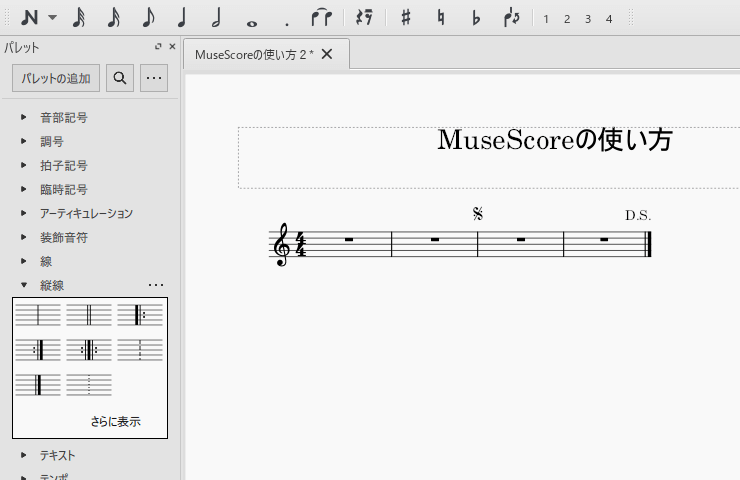Select dashed barline in palette

tap(140, 350)
